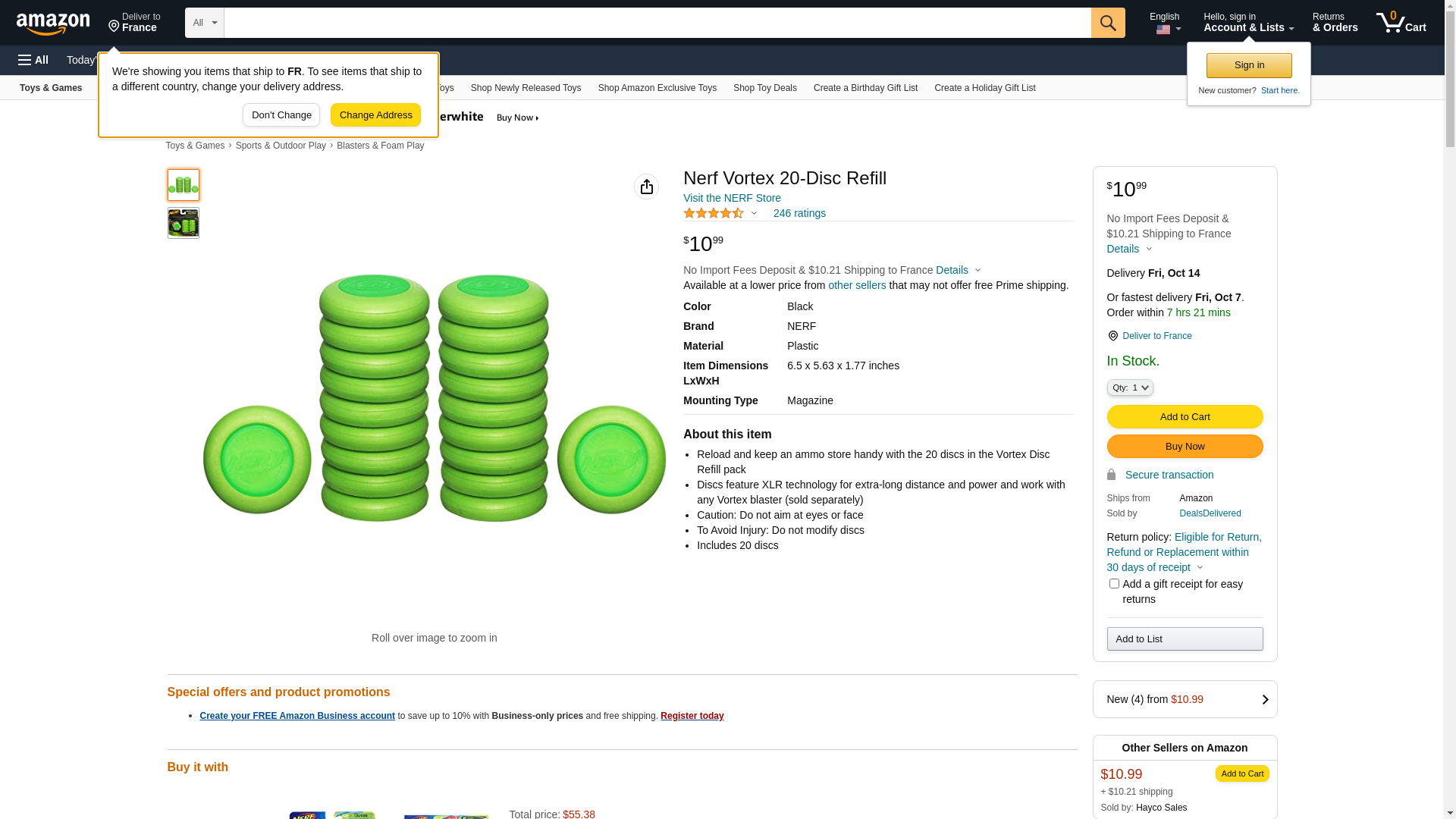Screen dimensions: 1456x819
Task: Open the All hamburger menu
Action: pyautogui.click(x=33, y=60)
